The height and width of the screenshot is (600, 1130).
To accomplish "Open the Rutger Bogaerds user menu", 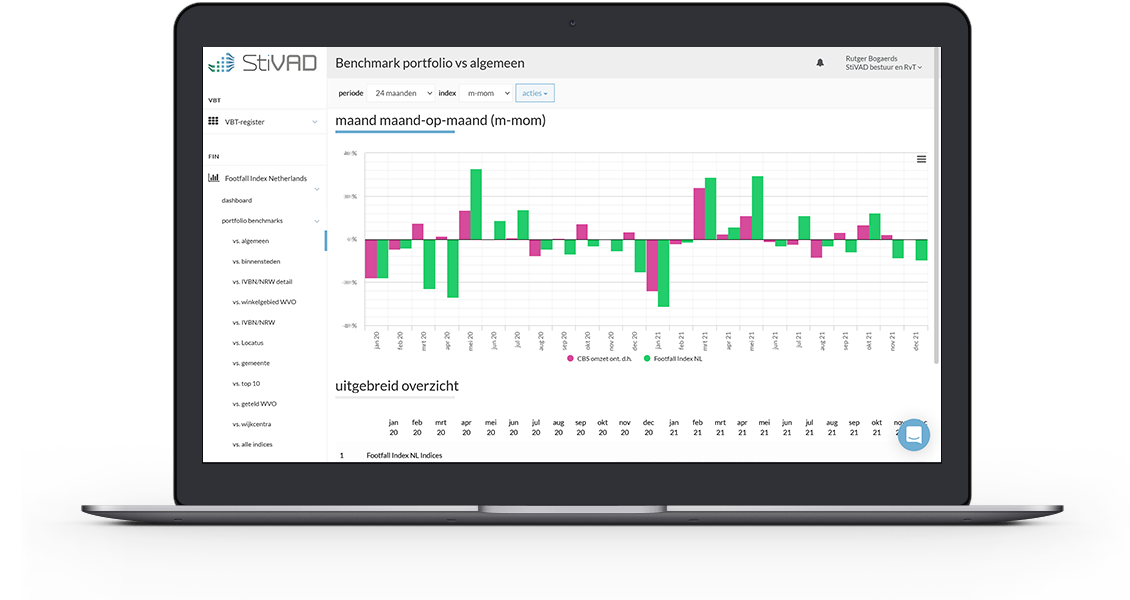I will point(884,63).
